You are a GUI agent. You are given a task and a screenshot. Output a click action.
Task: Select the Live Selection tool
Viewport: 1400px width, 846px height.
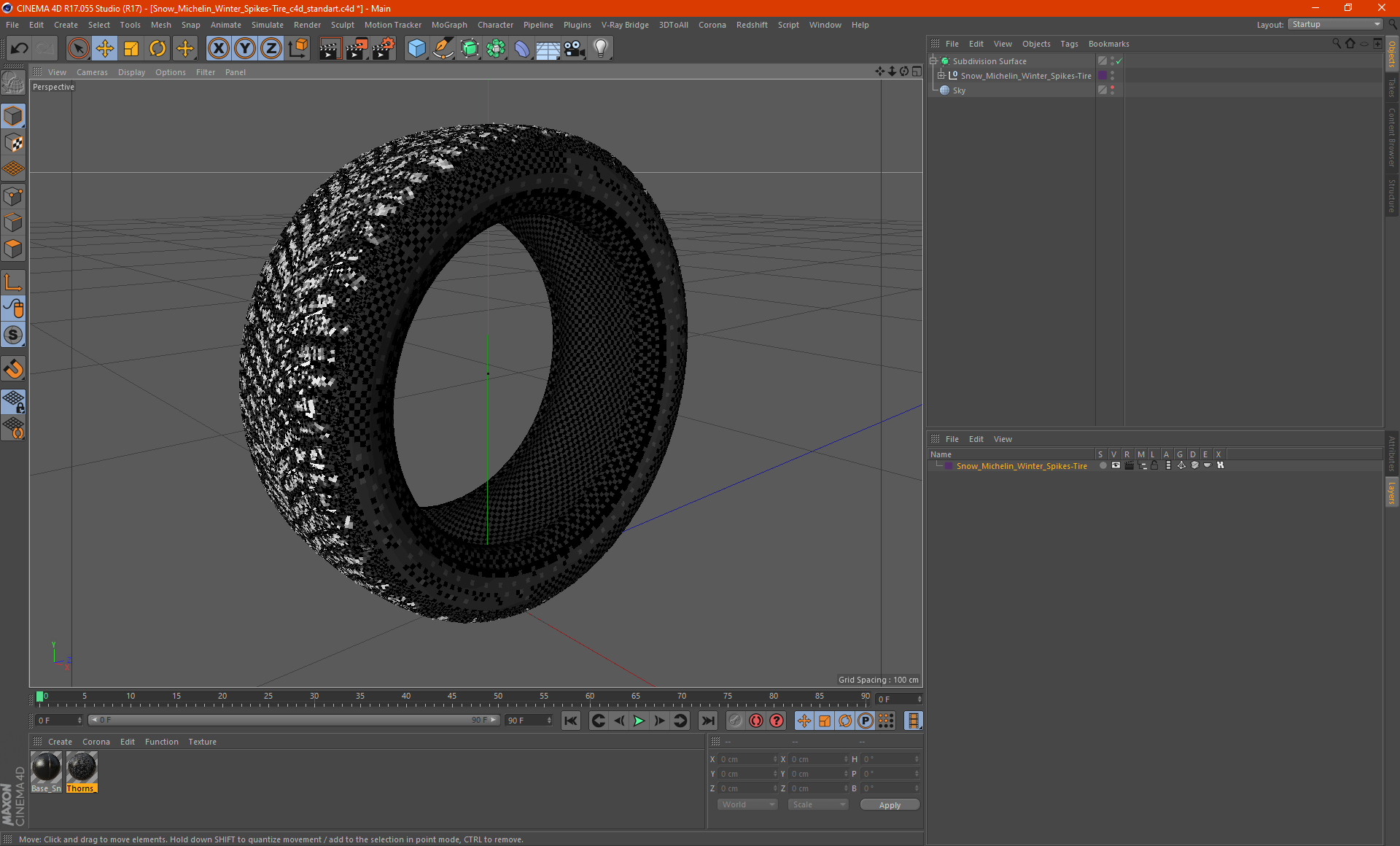(78, 49)
